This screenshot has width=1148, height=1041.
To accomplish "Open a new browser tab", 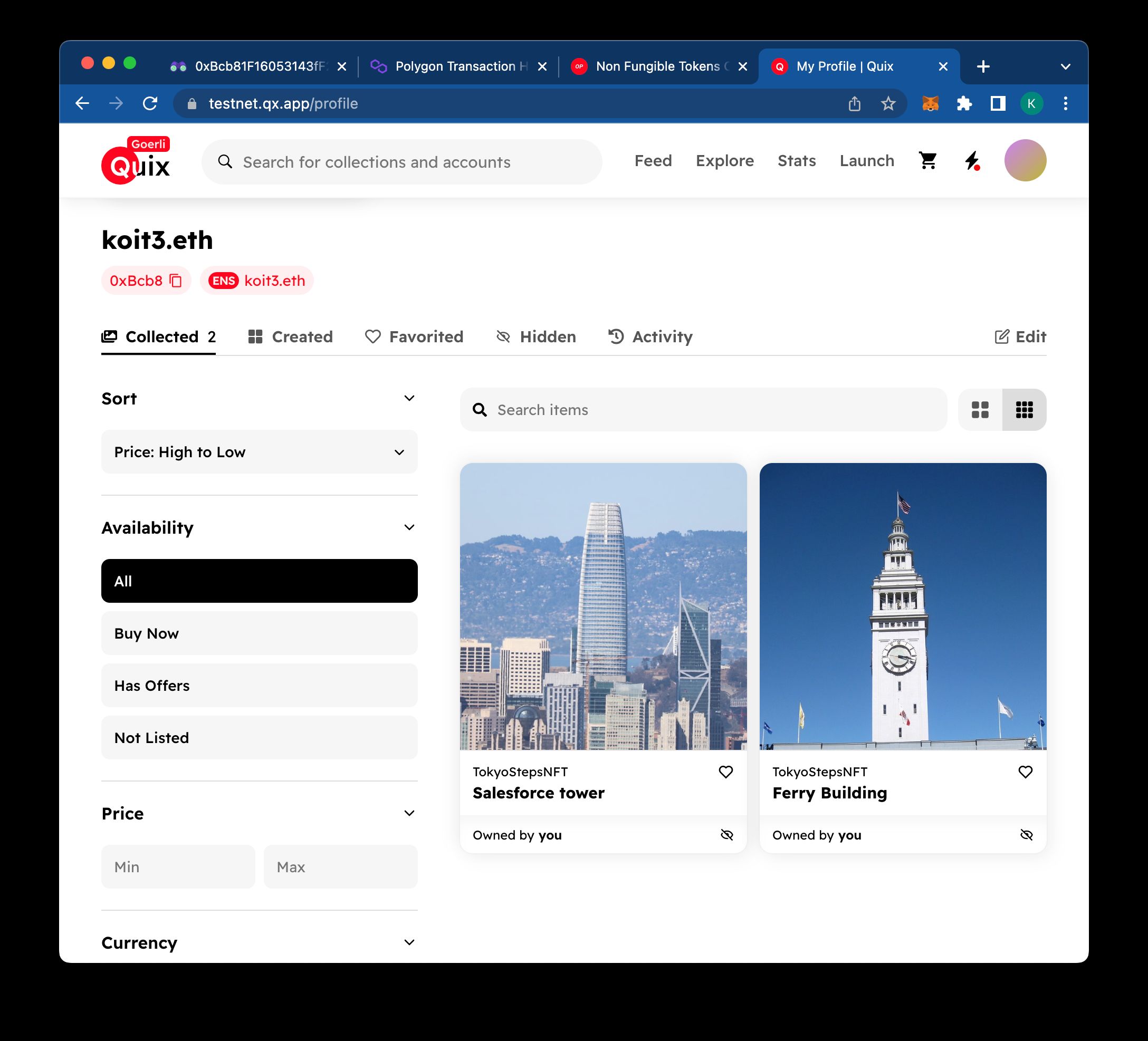I will (x=983, y=66).
